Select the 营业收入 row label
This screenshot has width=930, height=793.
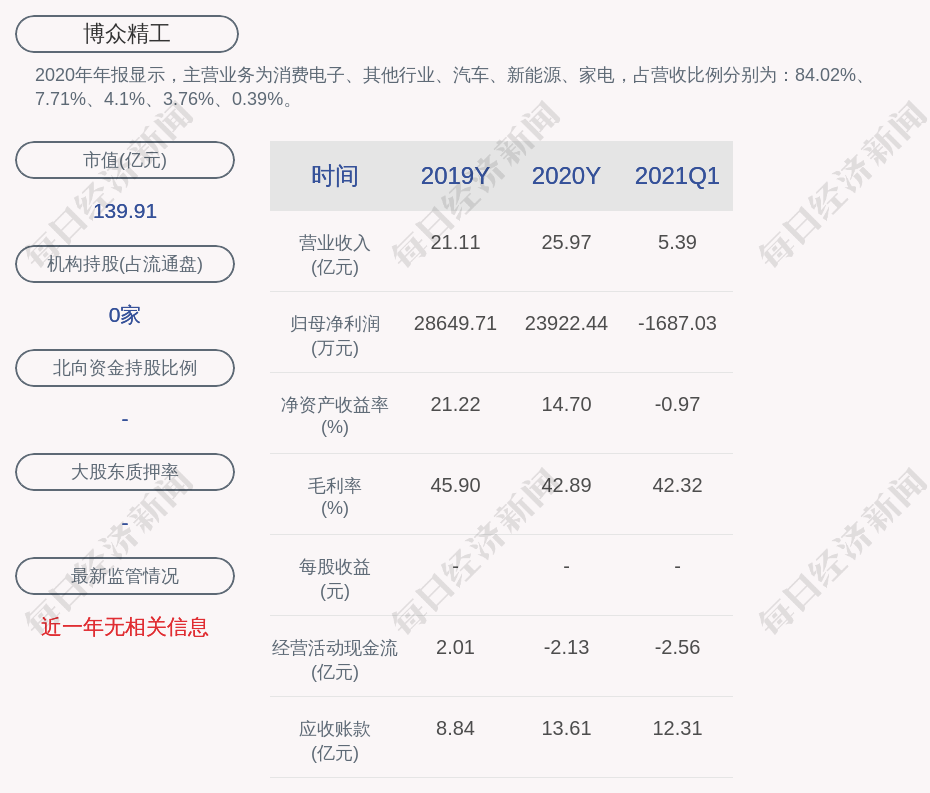[334, 242]
